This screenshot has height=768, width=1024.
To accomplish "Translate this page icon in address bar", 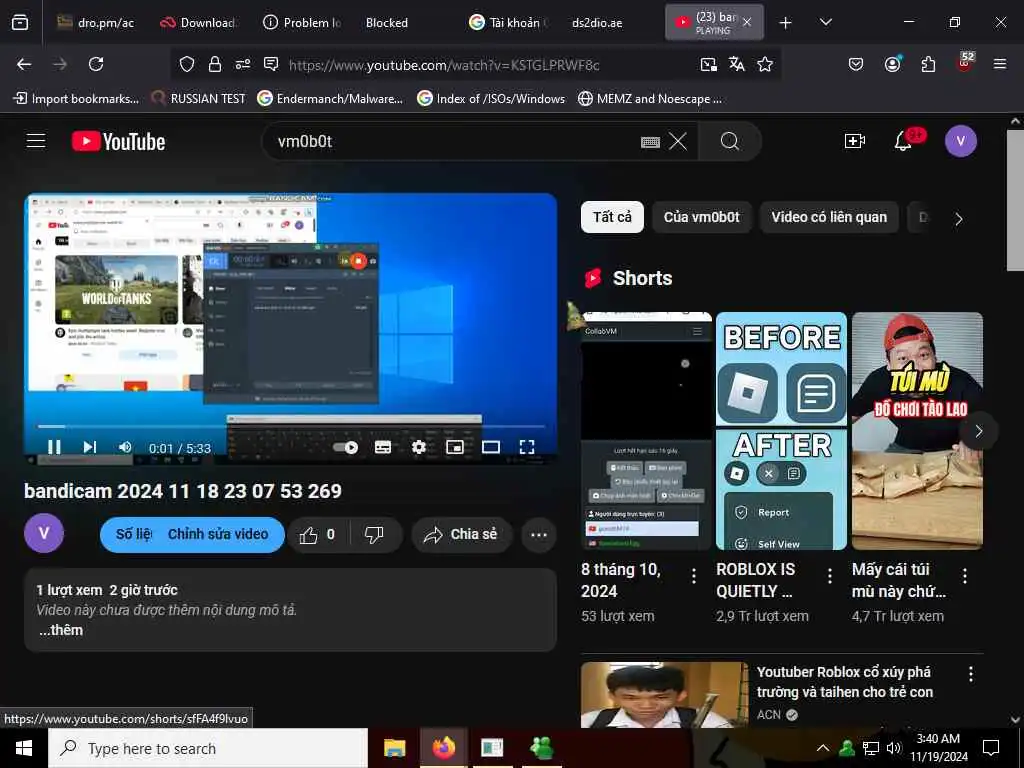I will point(737,64).
